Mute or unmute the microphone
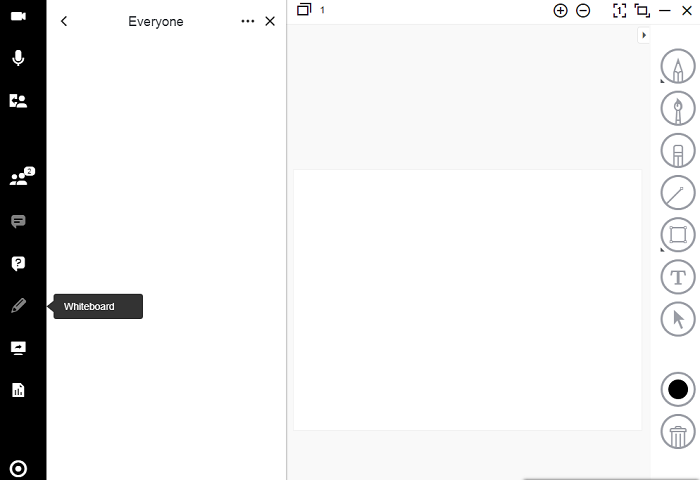Image resolution: width=700 pixels, height=480 pixels. [18, 58]
